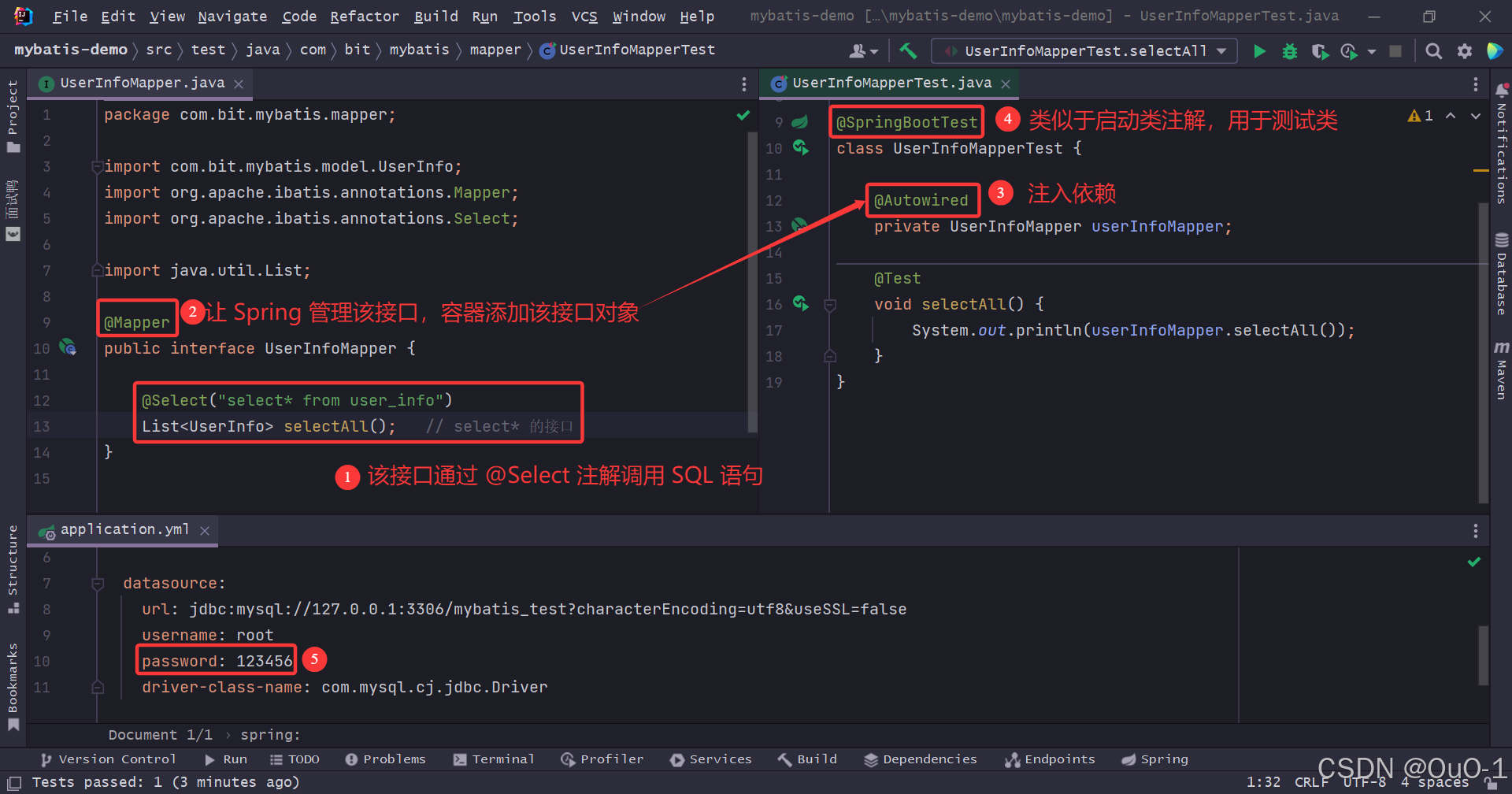
Task: Open the Notifications tool window
Action: [x=1501, y=143]
